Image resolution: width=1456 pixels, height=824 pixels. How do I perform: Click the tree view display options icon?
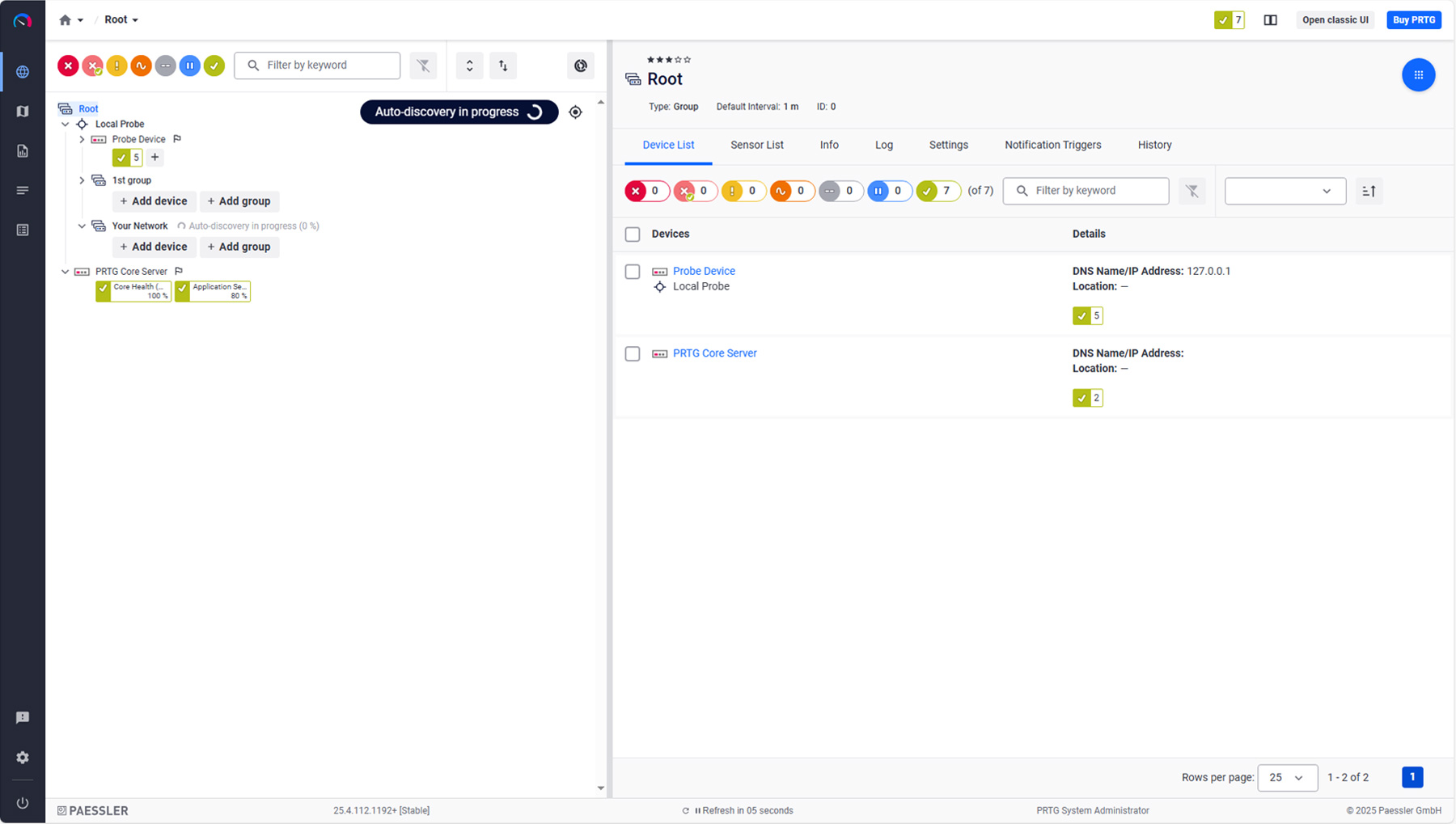(x=581, y=65)
